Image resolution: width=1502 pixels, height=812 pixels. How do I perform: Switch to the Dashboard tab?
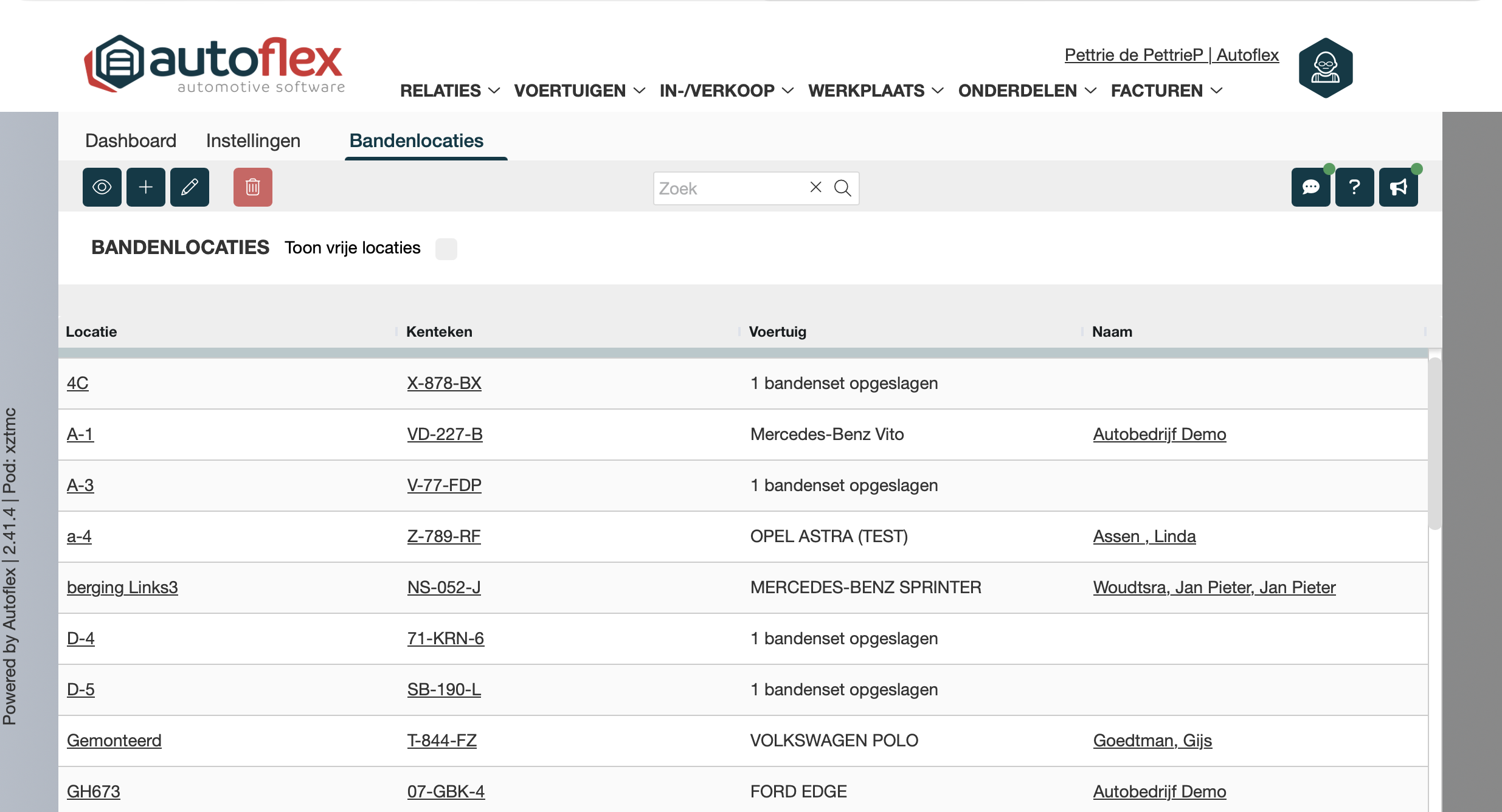(131, 140)
